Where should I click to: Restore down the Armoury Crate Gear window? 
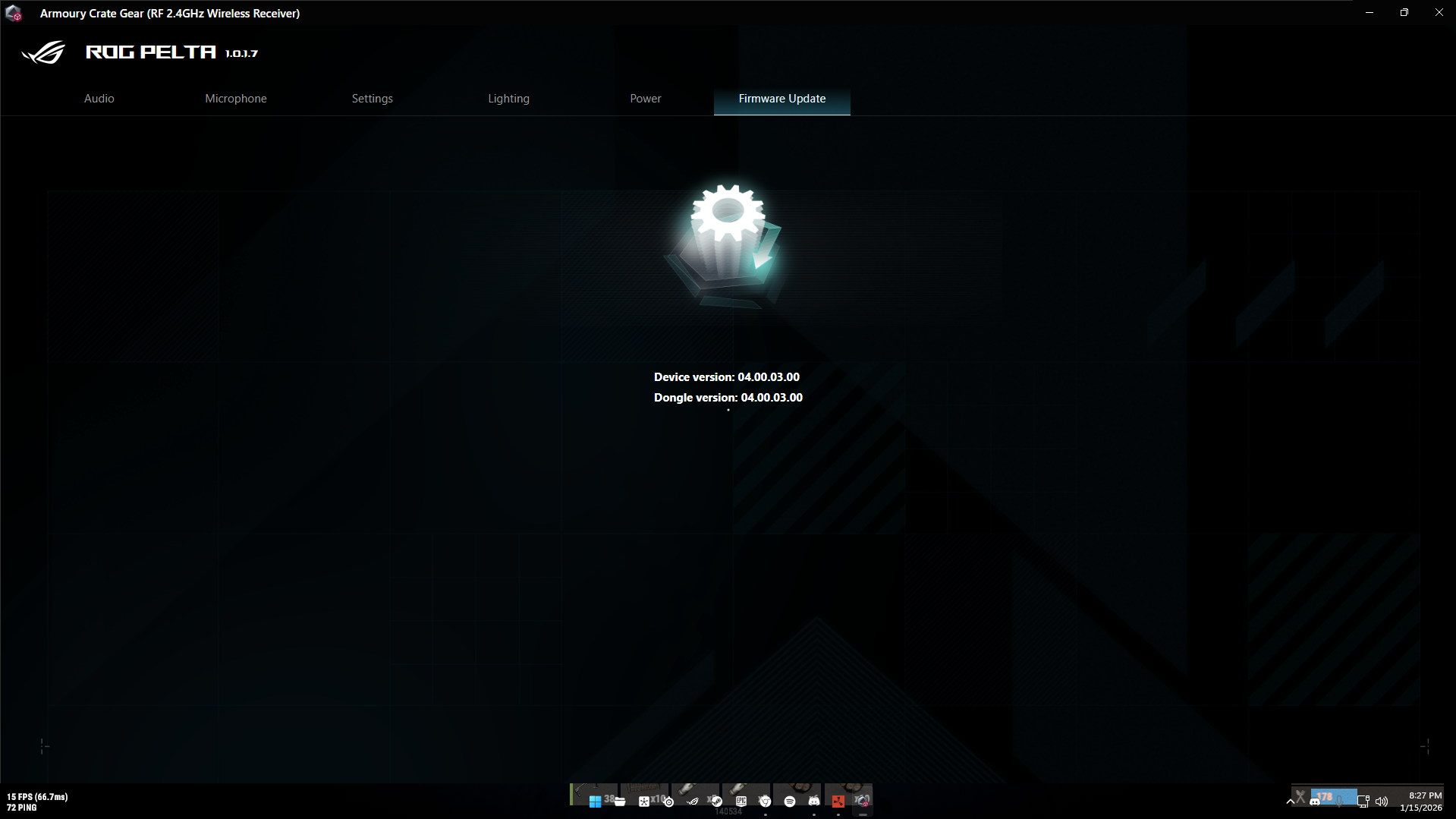pyautogui.click(x=1404, y=13)
